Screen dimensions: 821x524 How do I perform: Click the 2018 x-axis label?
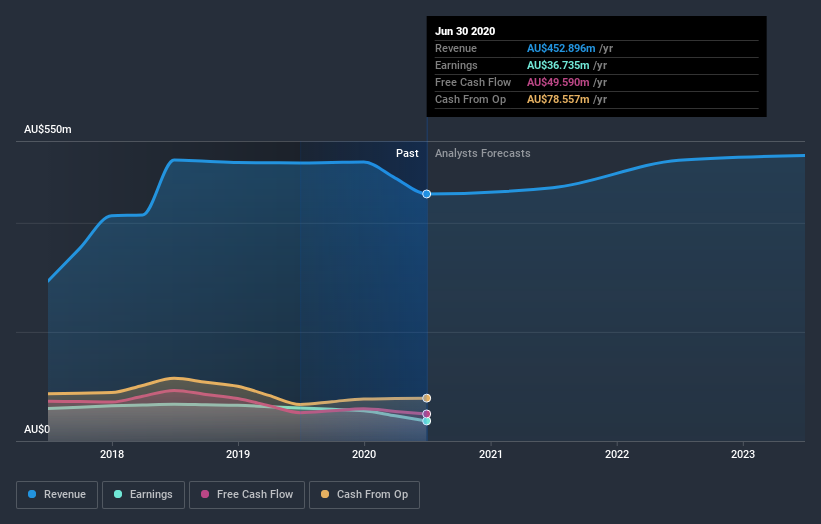(112, 454)
